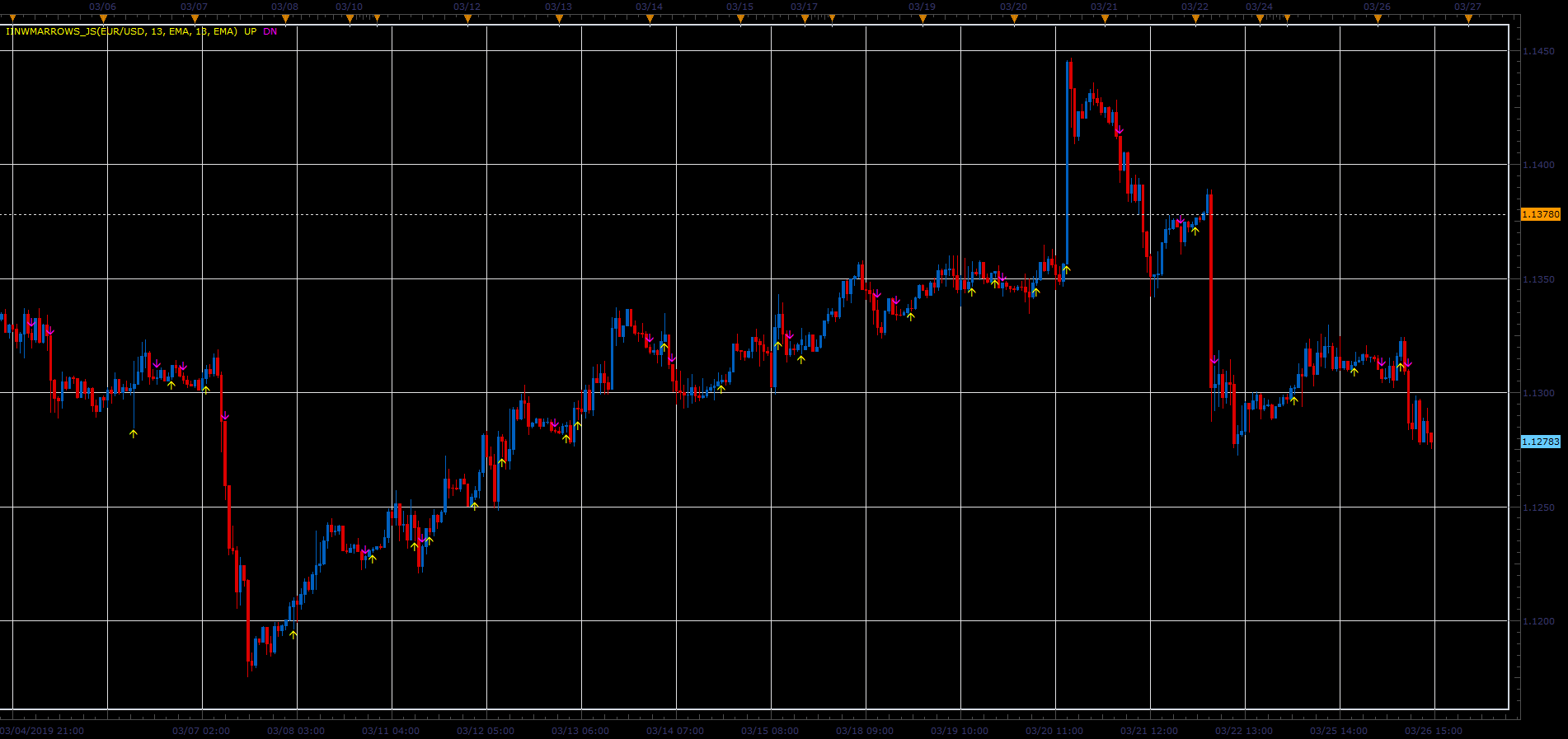Select the 1.1400 price axis label
The width and height of the screenshot is (1568, 739).
[x=1538, y=165]
